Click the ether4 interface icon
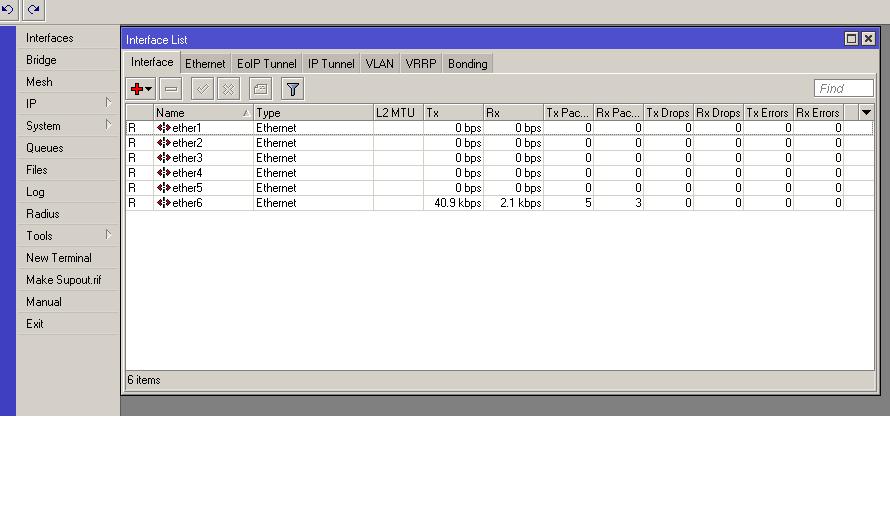This screenshot has width=890, height=525. tap(163, 173)
